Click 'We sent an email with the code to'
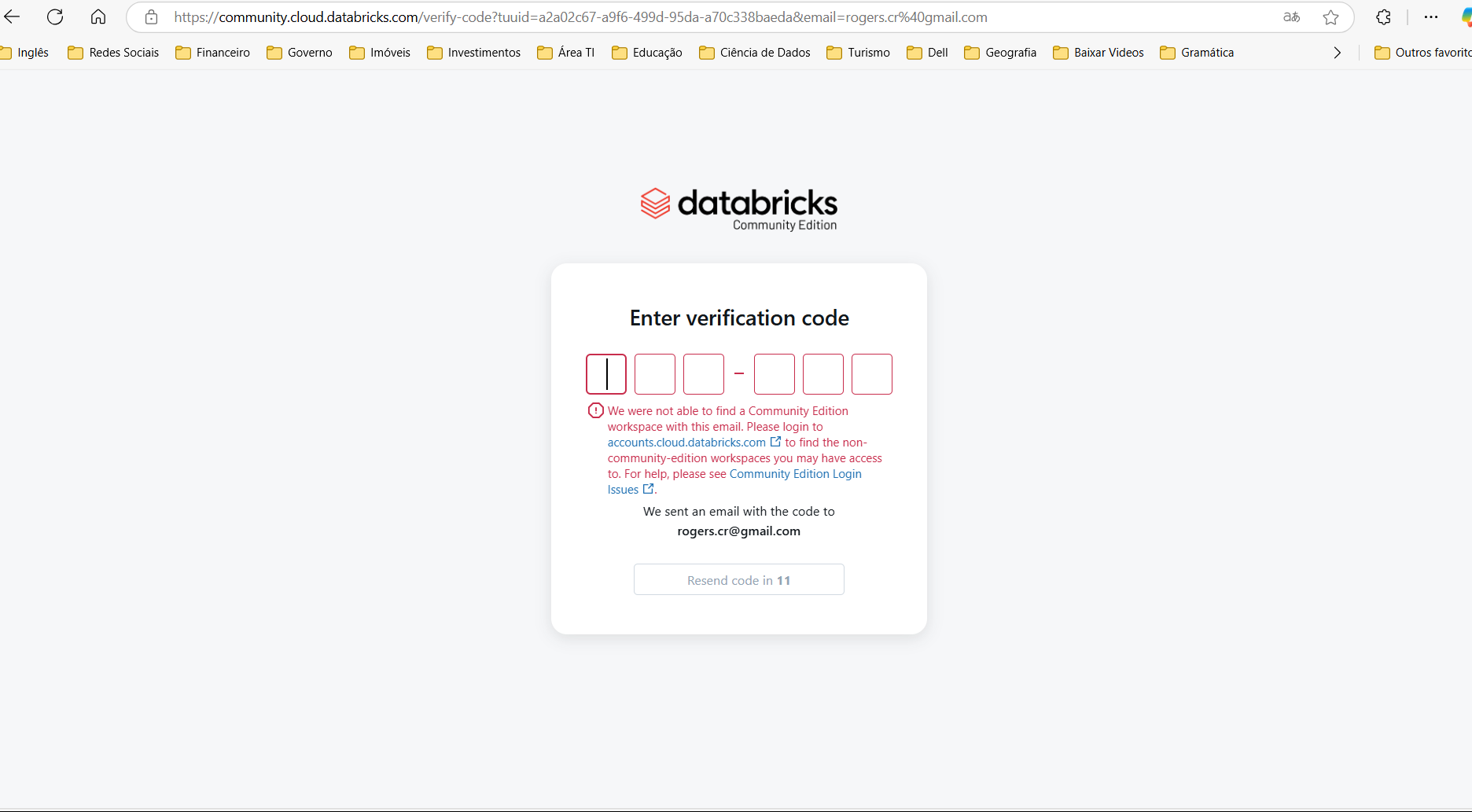The height and width of the screenshot is (812, 1472). (x=739, y=511)
